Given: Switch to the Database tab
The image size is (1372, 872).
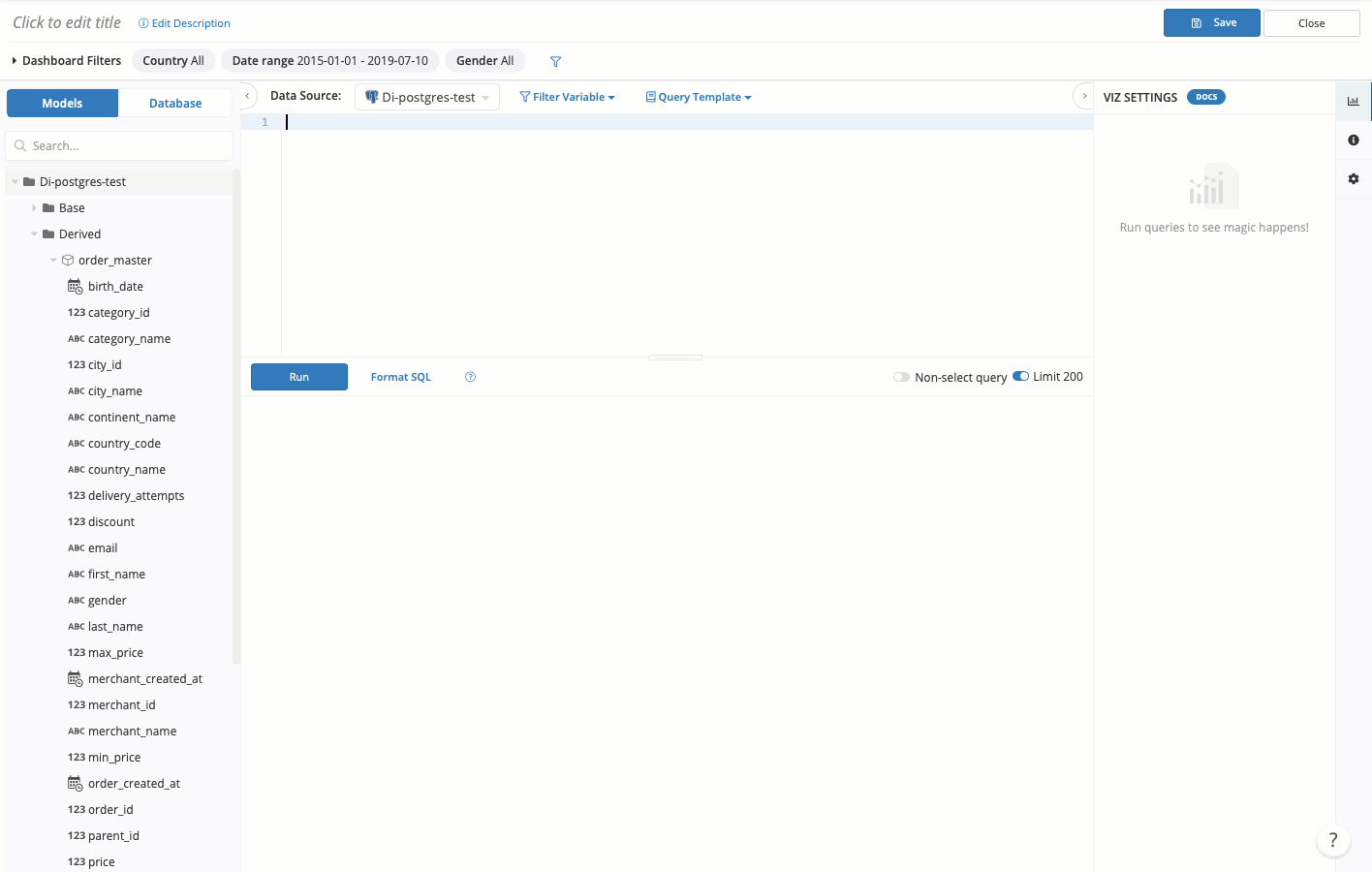Looking at the screenshot, I should coord(175,103).
